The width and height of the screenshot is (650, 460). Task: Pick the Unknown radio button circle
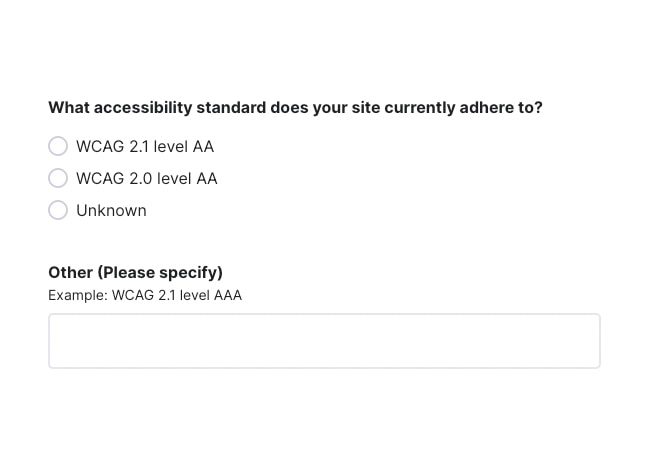pyautogui.click(x=58, y=211)
